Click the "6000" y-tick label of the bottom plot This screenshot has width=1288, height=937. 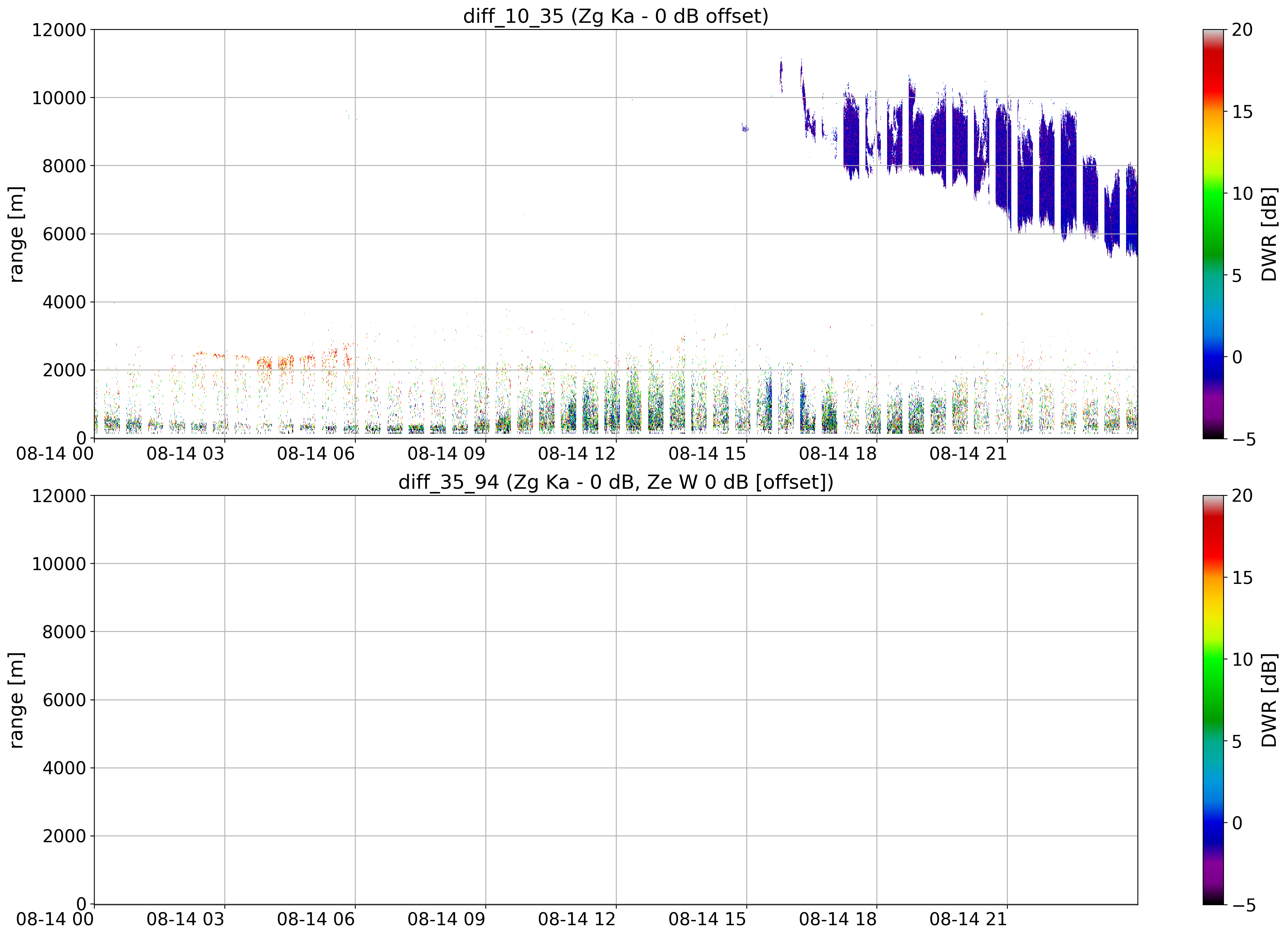tap(64, 700)
